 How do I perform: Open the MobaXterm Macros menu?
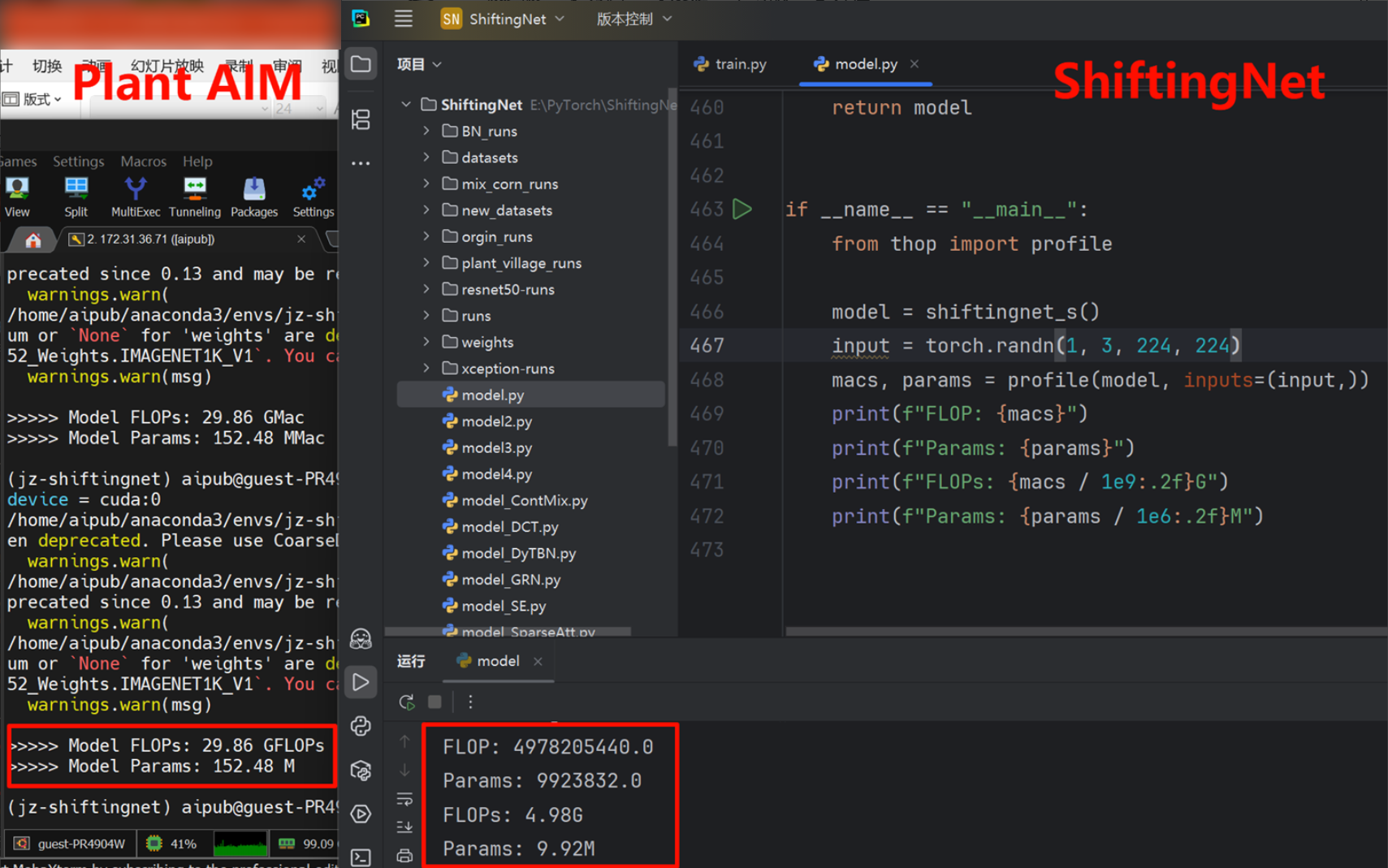click(143, 162)
